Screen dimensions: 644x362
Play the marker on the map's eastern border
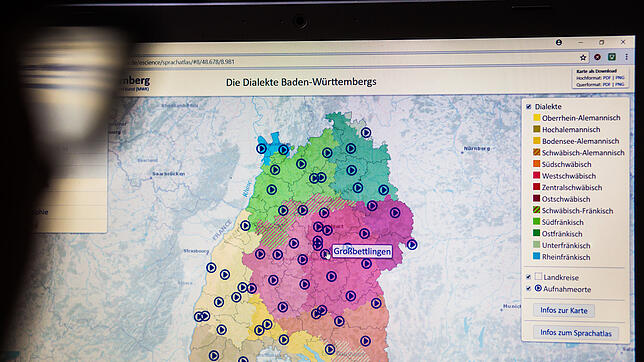click(412, 245)
